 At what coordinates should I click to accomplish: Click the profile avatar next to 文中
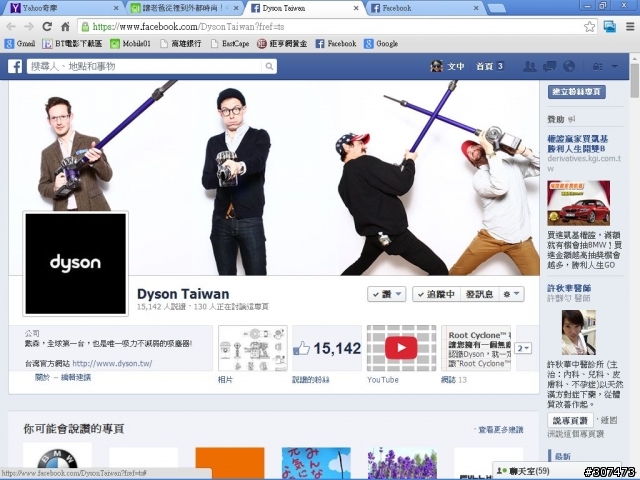(436, 66)
